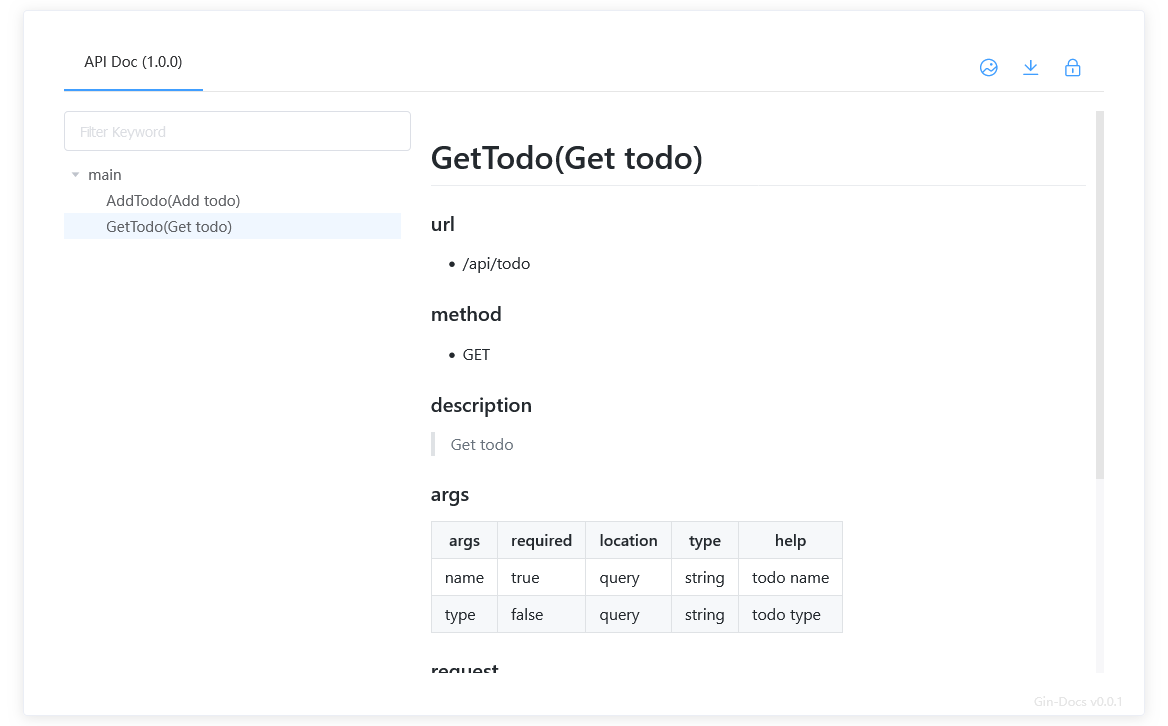Click the download arrow icon
Screen dimensions: 1168x726
coord(1030,68)
